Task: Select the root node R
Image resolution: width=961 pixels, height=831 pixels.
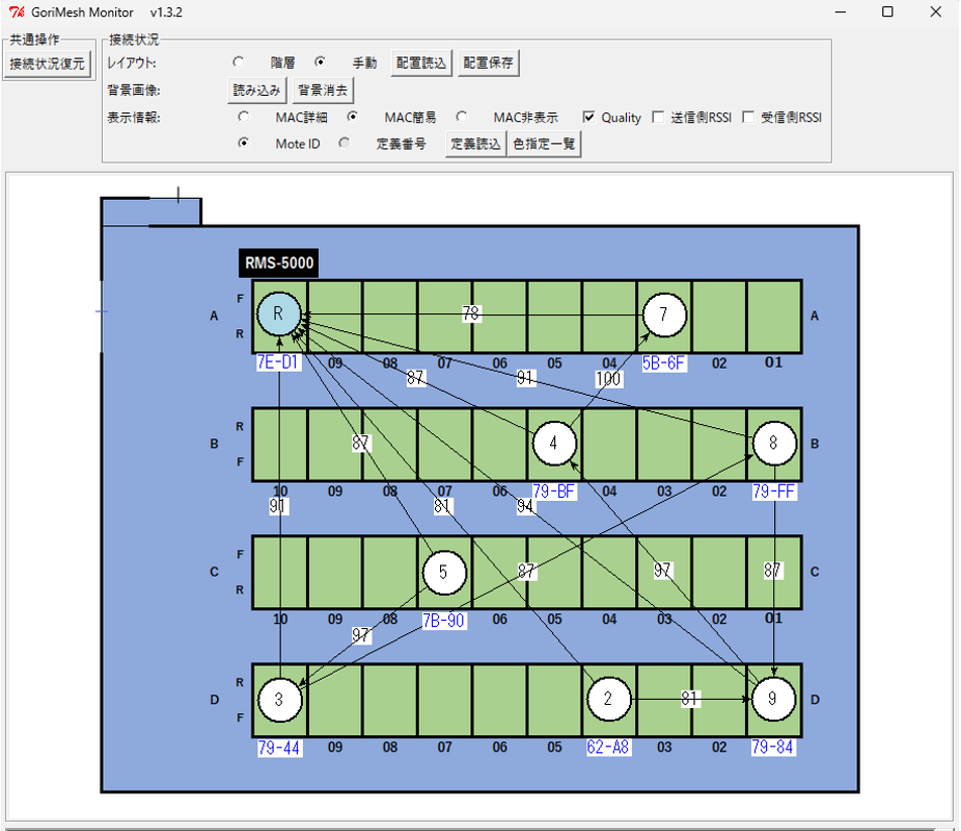Action: pos(279,314)
